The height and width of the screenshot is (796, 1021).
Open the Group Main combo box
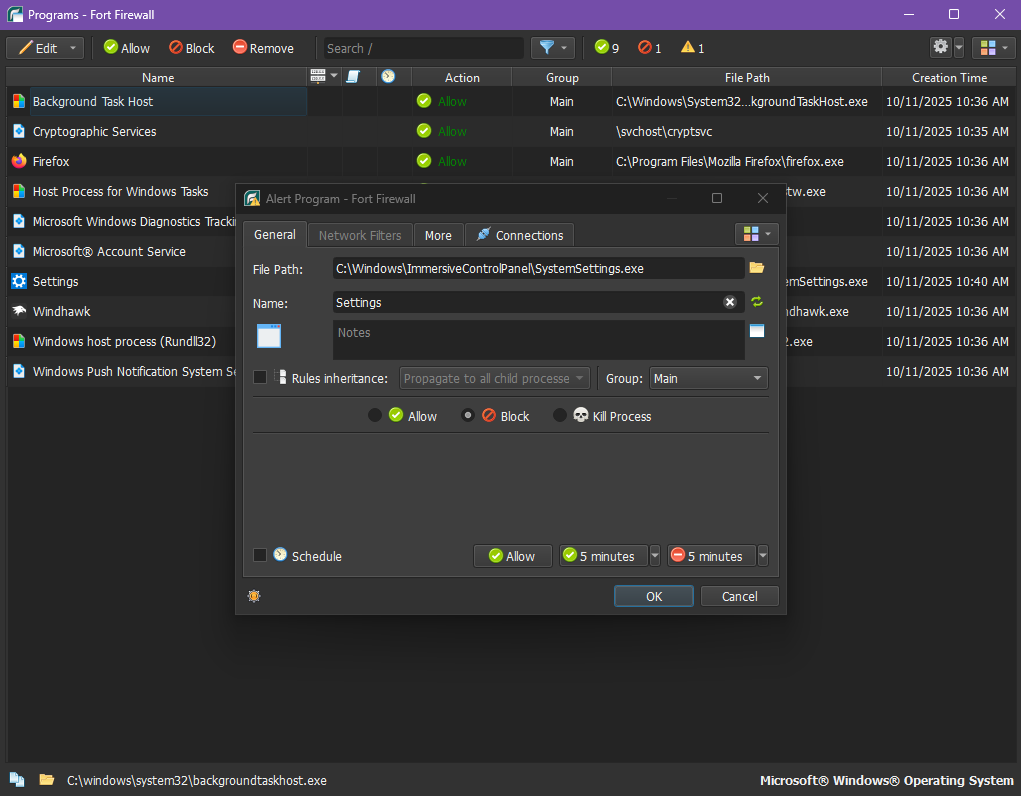click(x=708, y=378)
